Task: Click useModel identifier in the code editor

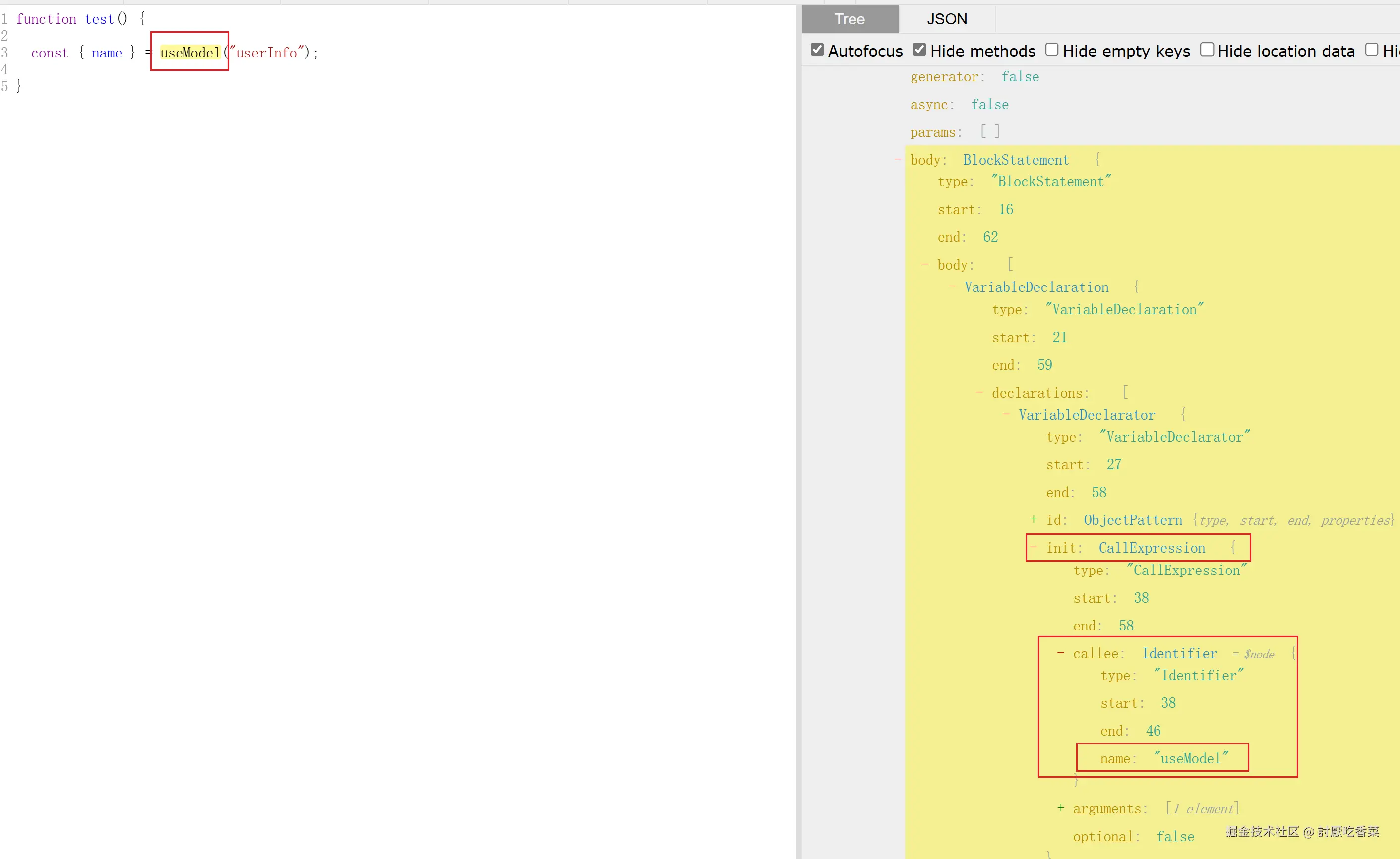Action: pyautogui.click(x=190, y=53)
